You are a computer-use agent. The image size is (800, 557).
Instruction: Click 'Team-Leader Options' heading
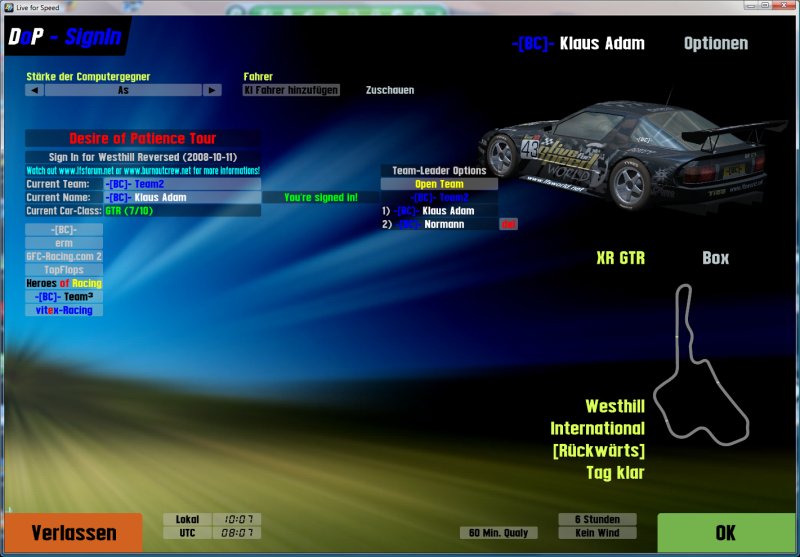pyautogui.click(x=439, y=170)
